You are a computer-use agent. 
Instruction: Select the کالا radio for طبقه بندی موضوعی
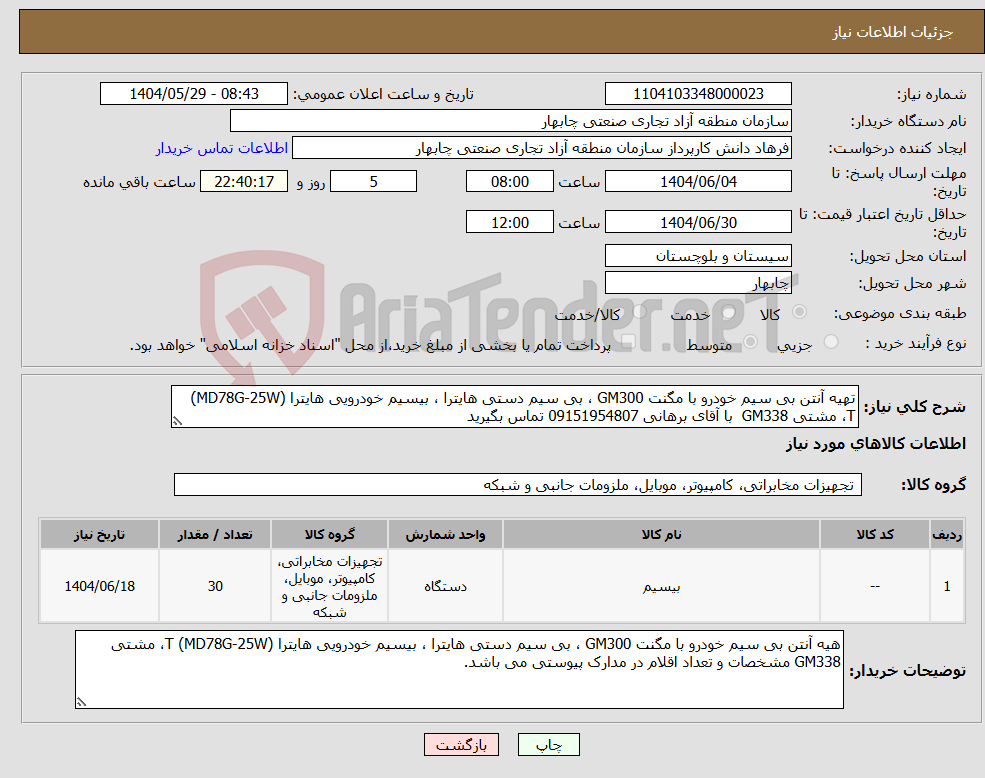pos(799,313)
